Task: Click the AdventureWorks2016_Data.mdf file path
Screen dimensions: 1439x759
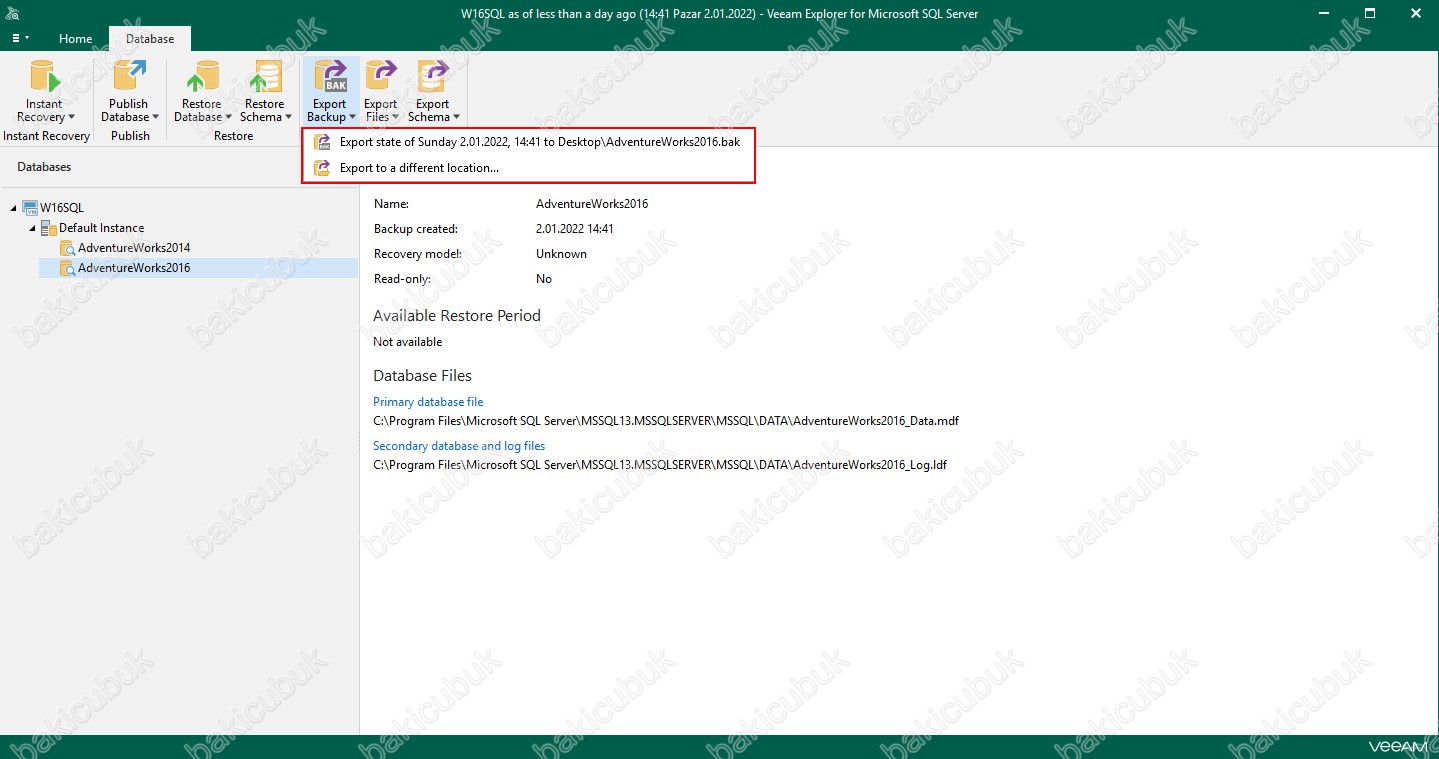Action: tap(666, 421)
